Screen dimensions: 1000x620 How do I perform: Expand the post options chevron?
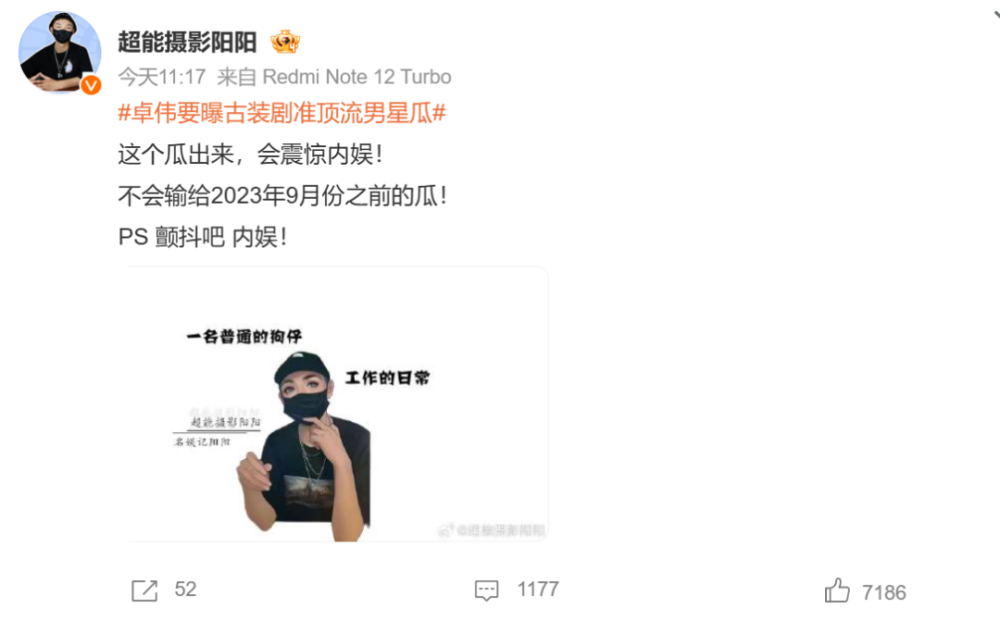tap(996, 14)
